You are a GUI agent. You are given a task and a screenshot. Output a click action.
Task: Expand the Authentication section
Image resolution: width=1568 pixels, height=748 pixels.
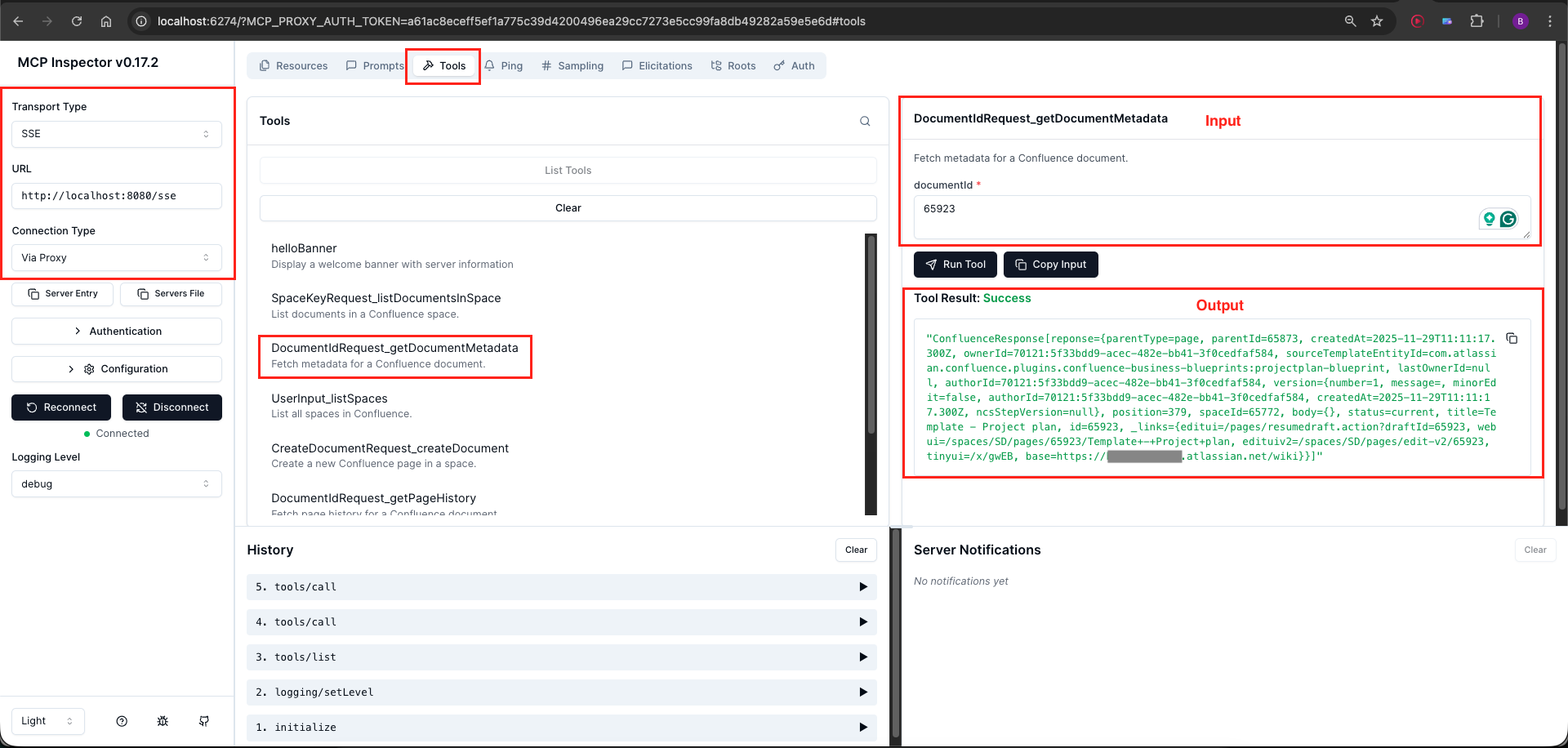pyautogui.click(x=116, y=331)
